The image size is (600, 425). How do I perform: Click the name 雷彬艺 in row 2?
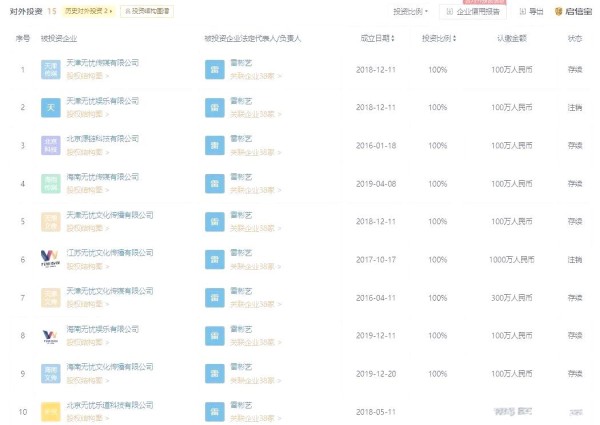click(x=241, y=101)
